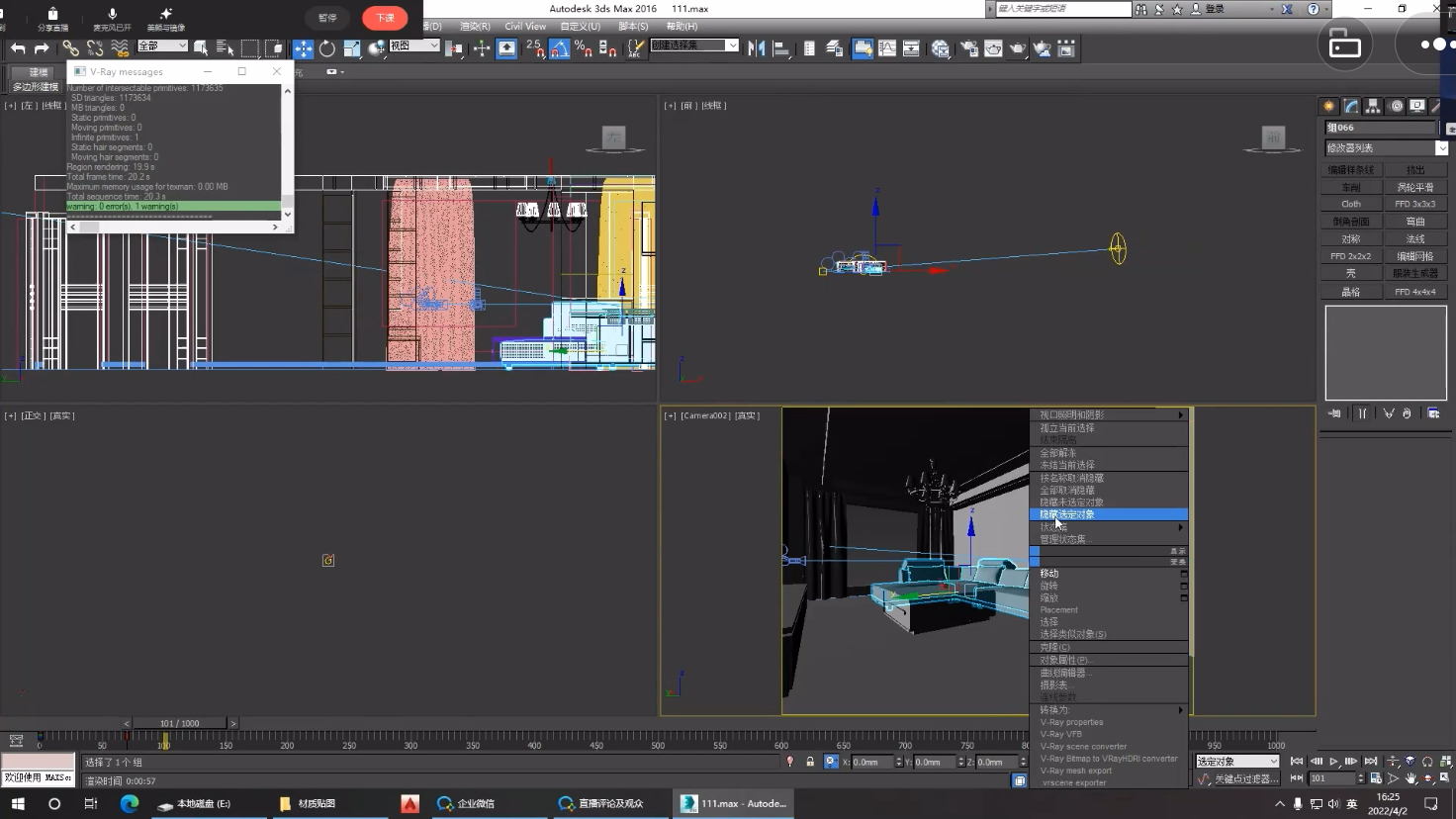Select the Bind to Space Warp tool
The width and height of the screenshot is (1456, 819).
click(x=120, y=47)
